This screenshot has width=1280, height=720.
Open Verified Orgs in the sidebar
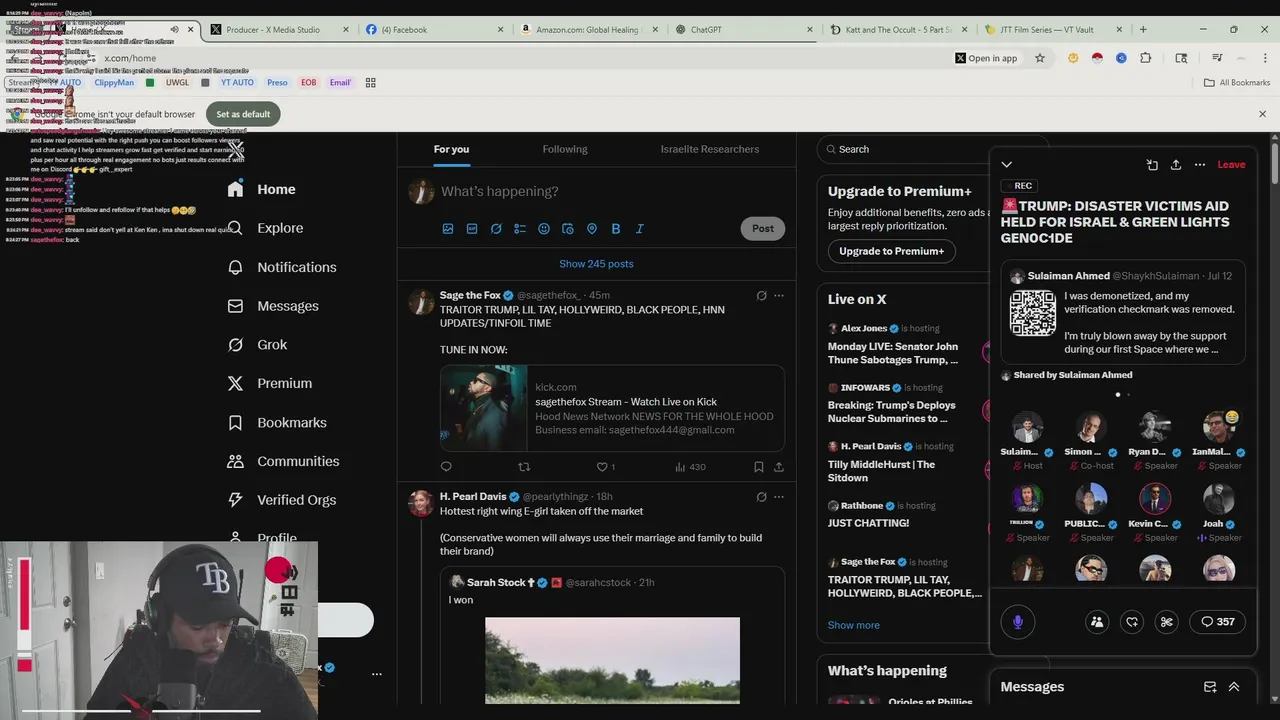pyautogui.click(x=282, y=500)
